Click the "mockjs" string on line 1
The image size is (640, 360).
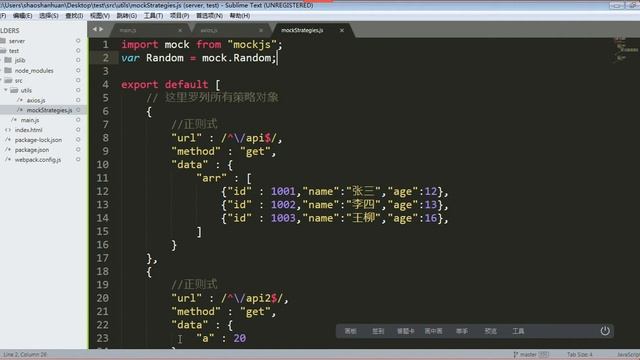click(x=252, y=44)
